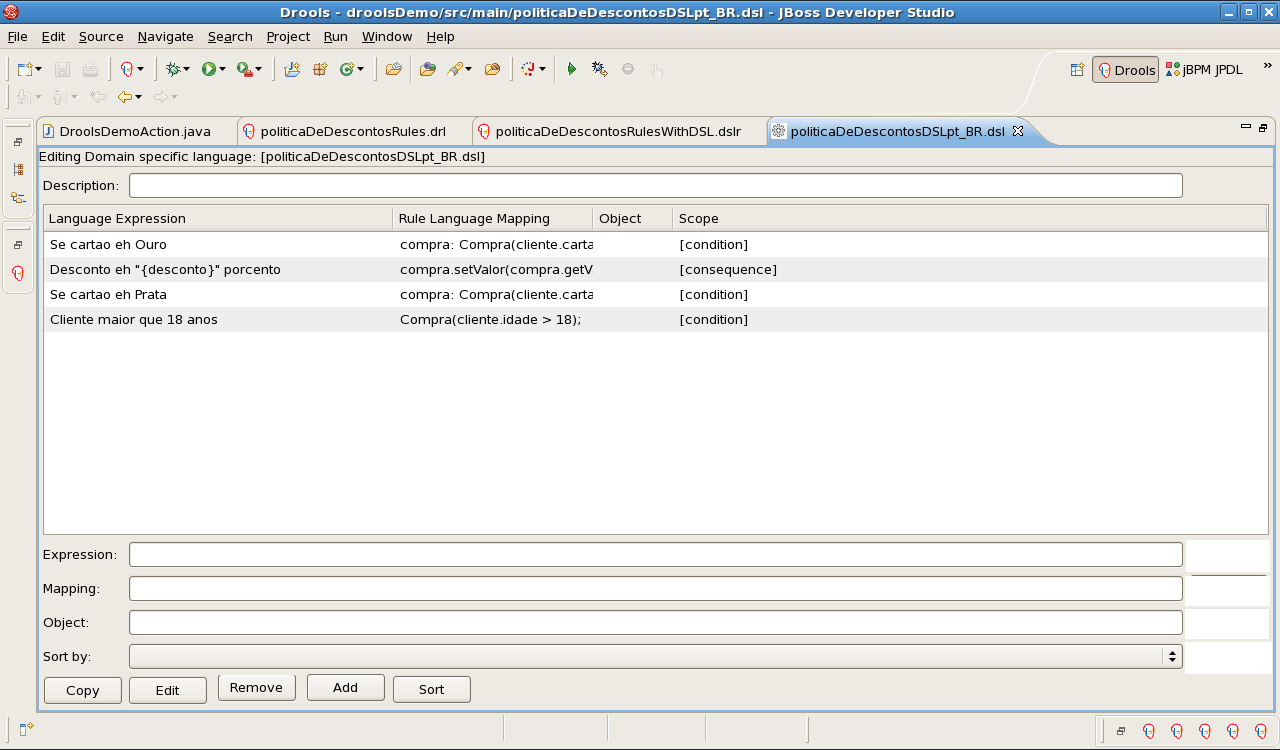The width and height of the screenshot is (1280, 750).
Task: Click the Object input field
Action: pyautogui.click(x=656, y=622)
